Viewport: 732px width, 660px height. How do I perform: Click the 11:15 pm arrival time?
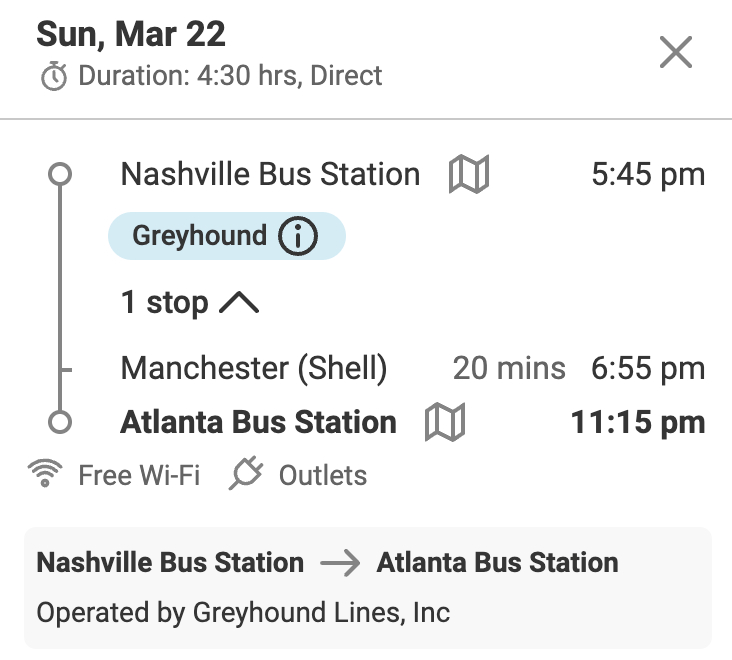coord(638,422)
